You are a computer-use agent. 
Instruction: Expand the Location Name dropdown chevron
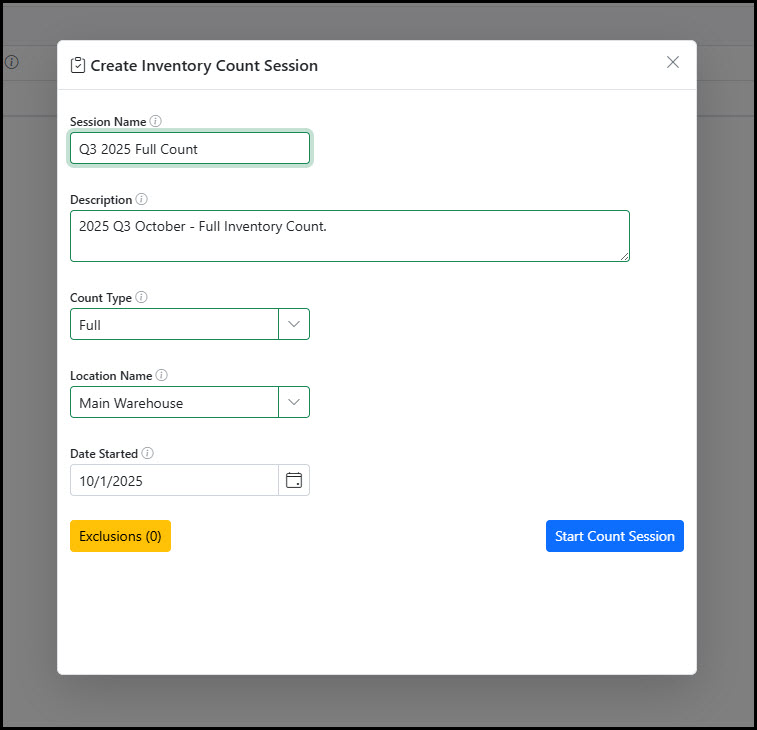coord(294,402)
